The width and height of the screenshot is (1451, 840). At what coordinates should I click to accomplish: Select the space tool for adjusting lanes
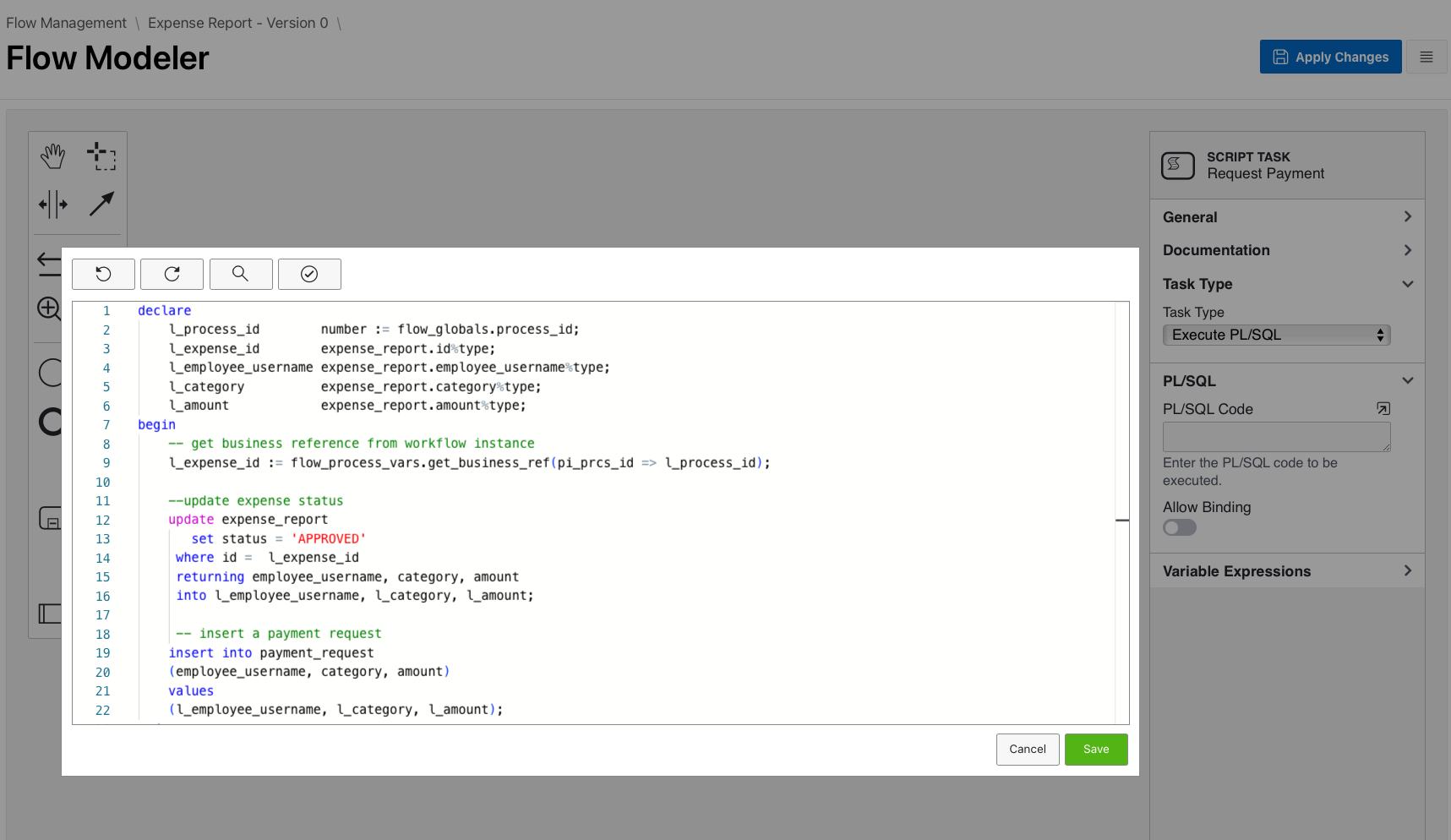point(52,204)
